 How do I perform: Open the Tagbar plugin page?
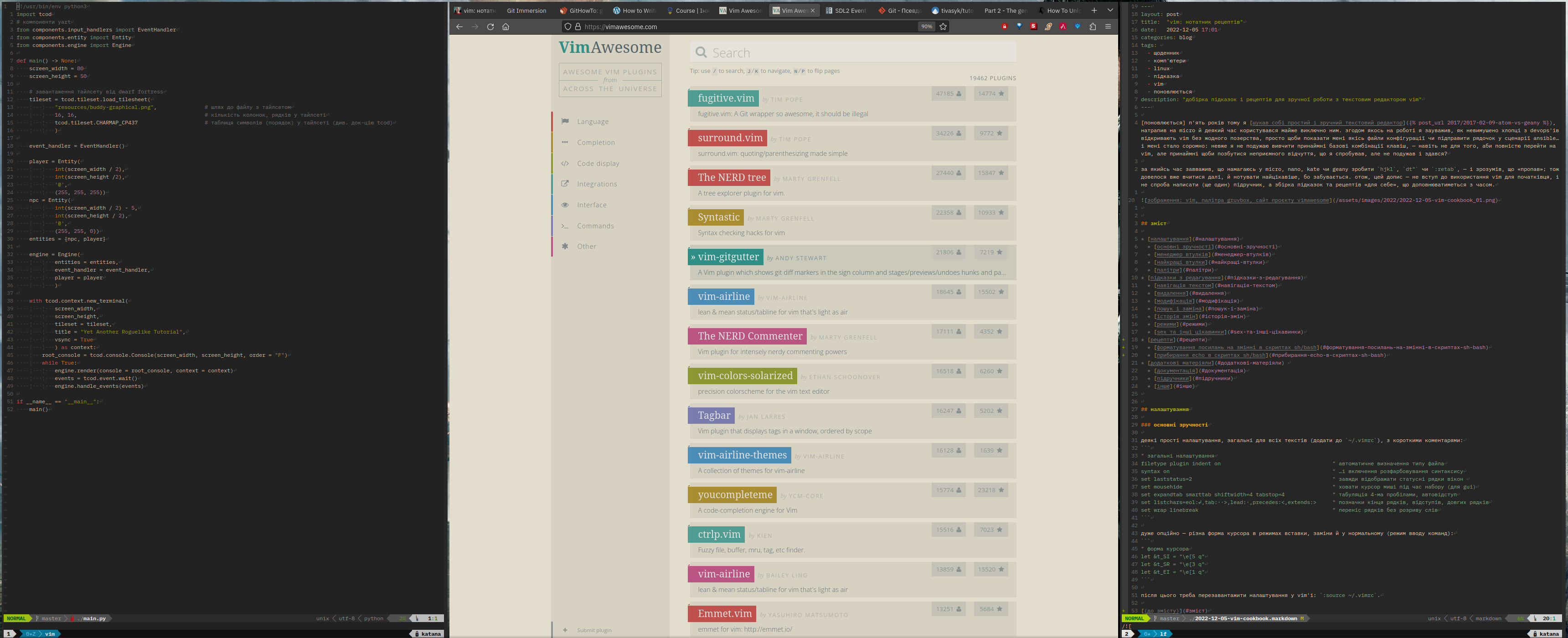[712, 415]
